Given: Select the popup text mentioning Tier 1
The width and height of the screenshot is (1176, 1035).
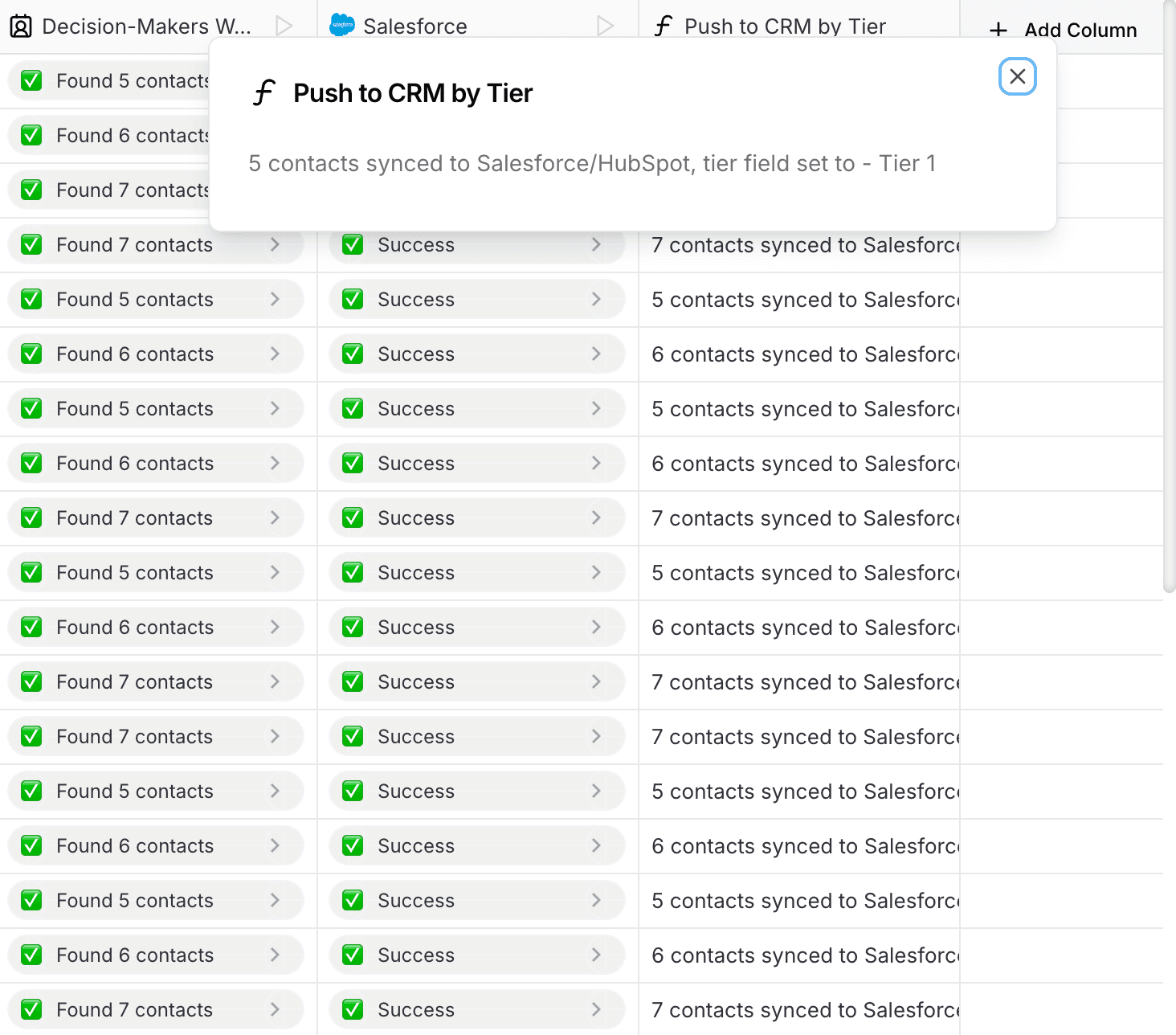Looking at the screenshot, I should (592, 164).
